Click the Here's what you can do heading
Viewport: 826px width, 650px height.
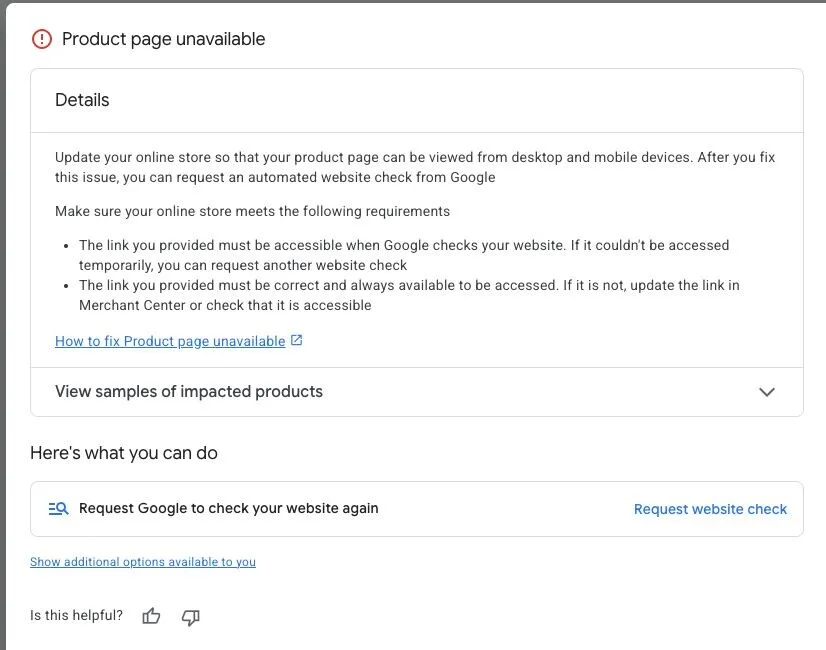(x=124, y=453)
